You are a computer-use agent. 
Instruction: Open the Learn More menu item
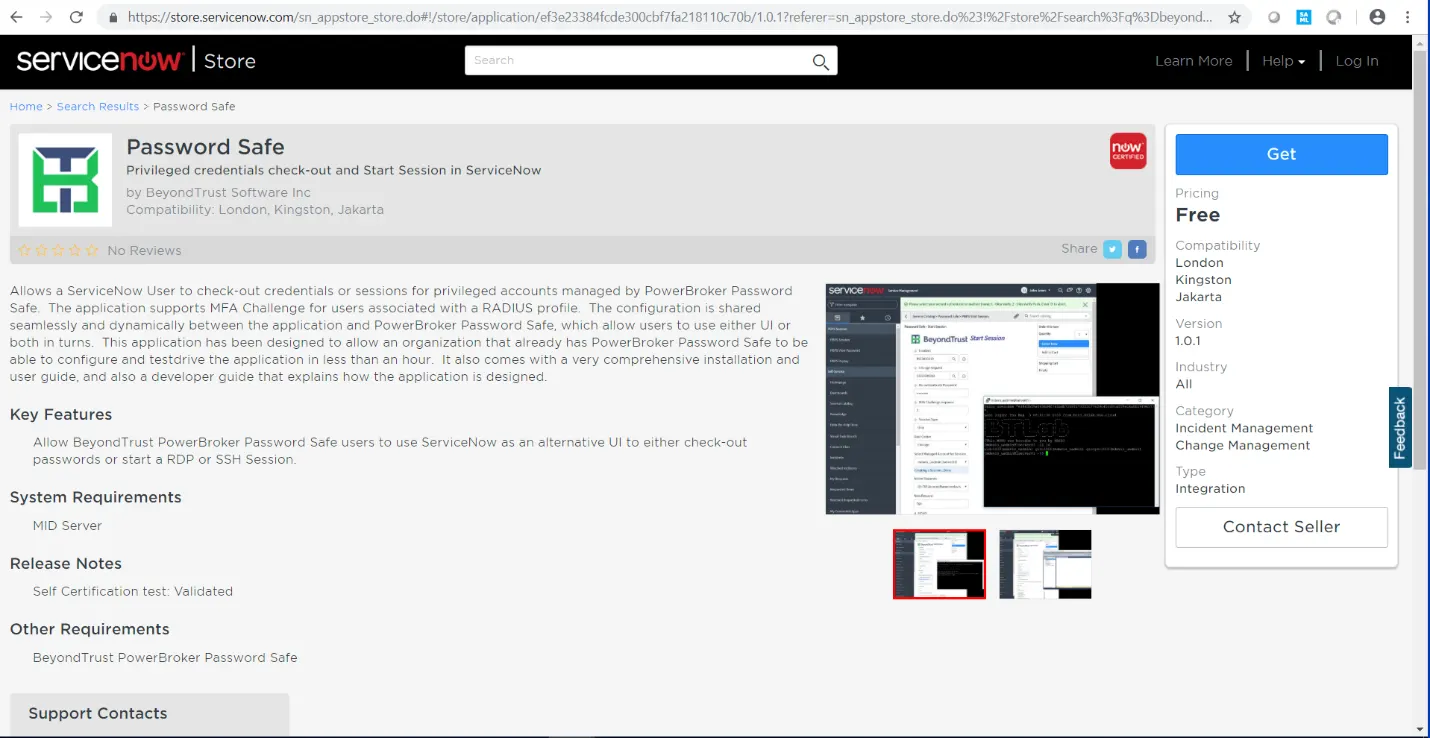[x=1193, y=61]
